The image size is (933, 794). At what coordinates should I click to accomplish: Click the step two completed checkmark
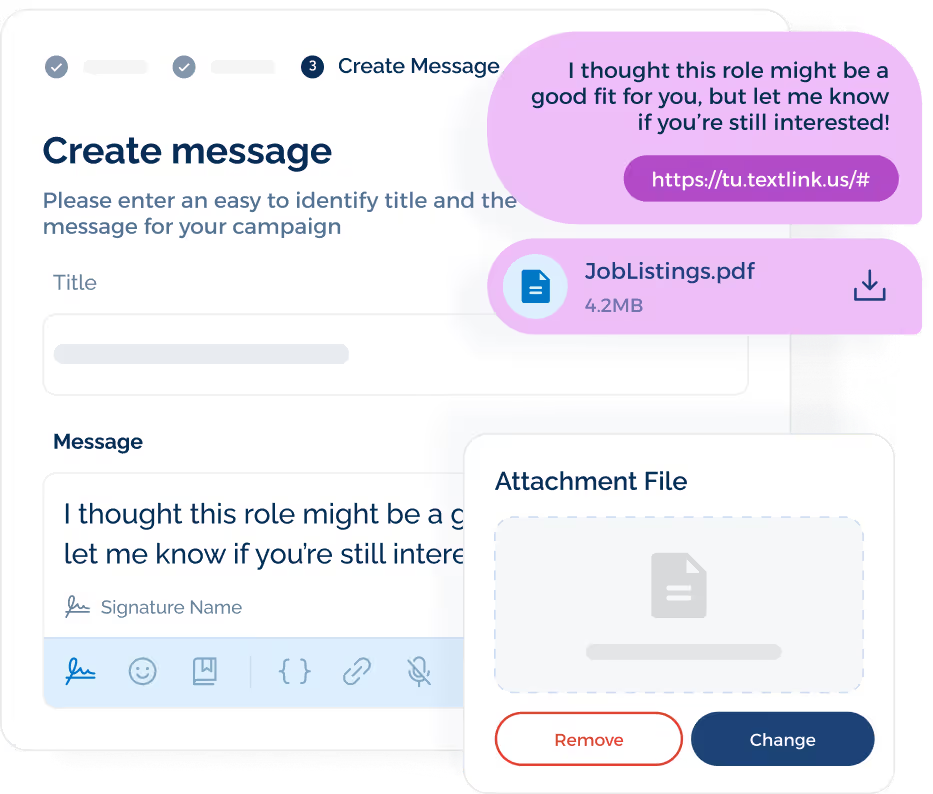[x=183, y=66]
